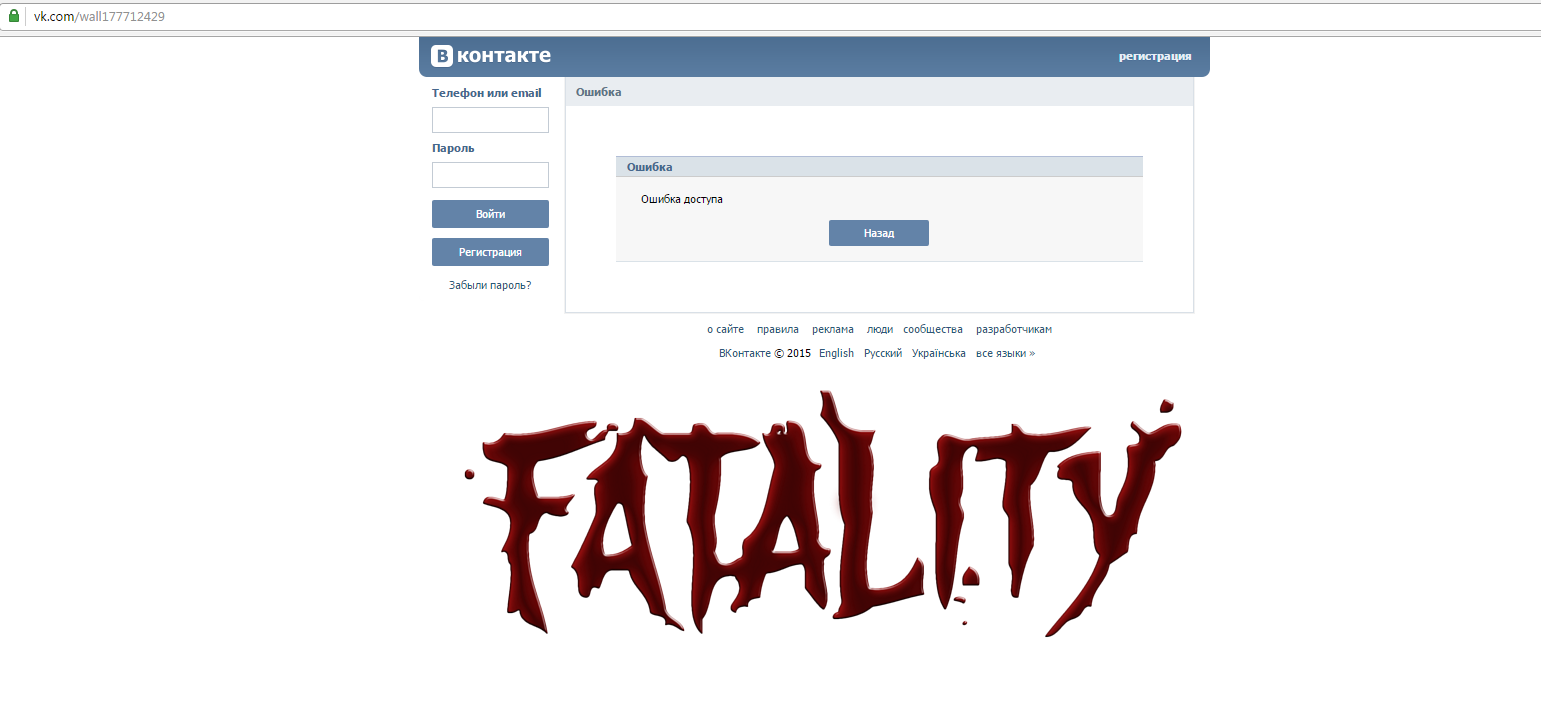Click the vk.com address bar URL
Viewport: 1541px width, 708px height.
[x=99, y=17]
